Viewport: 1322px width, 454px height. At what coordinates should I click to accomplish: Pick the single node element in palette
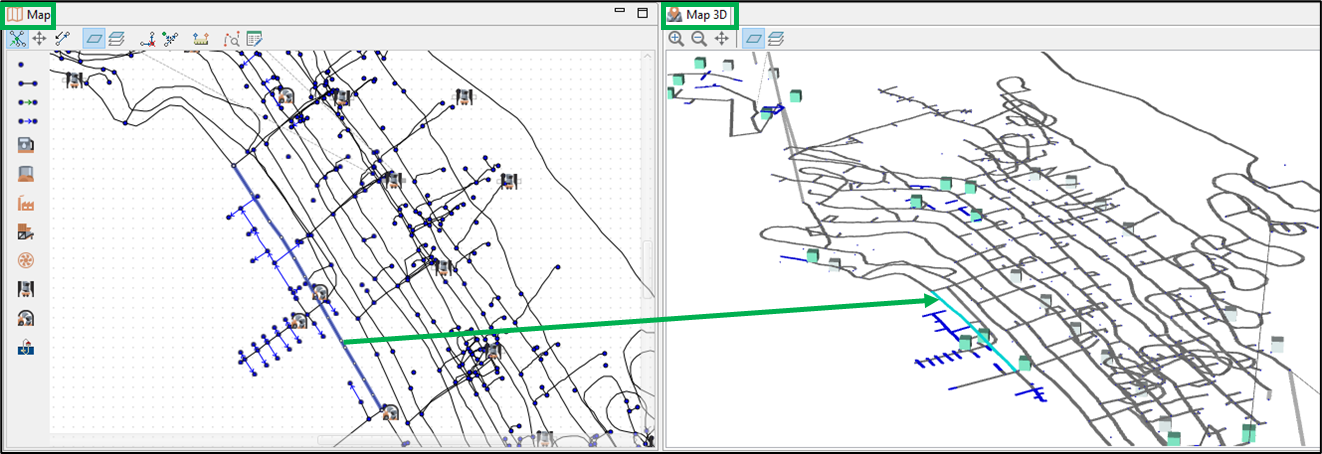22,63
